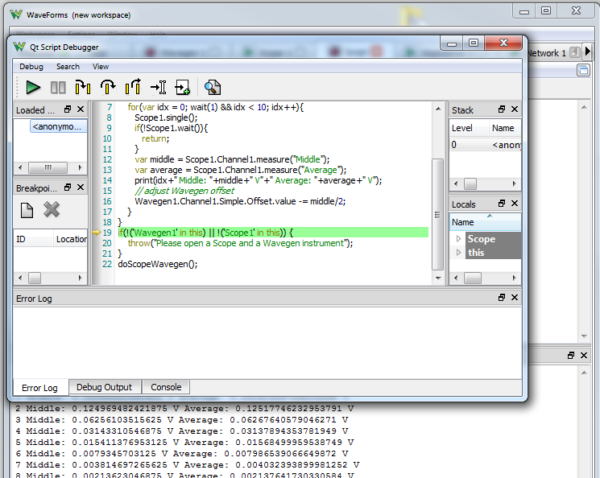Screen dimensions: 600x478
Task: Click the Run to New Script icon
Action: (183, 87)
